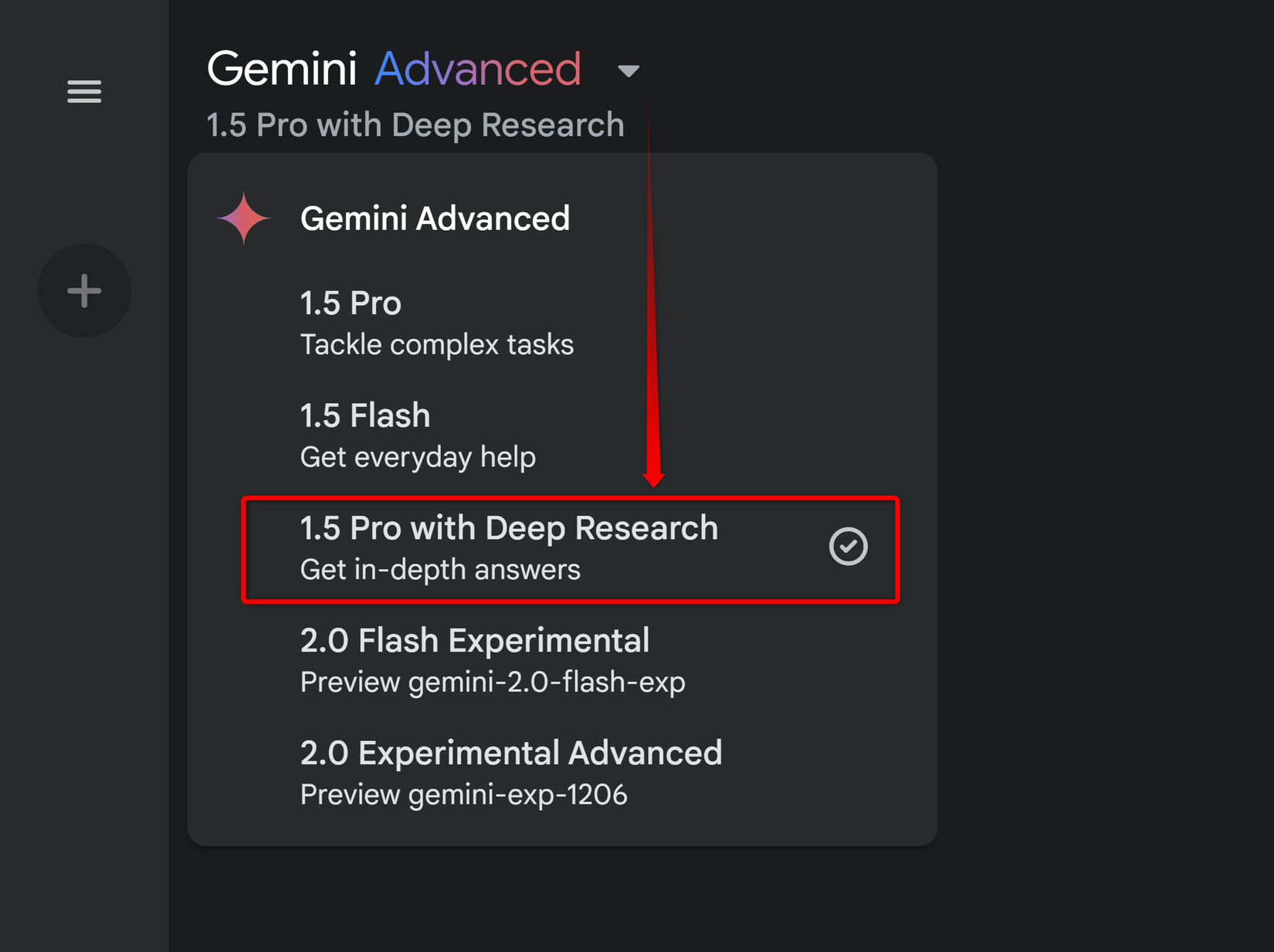Select the 1.5 Pro model
Viewport: 1274px width, 952px height.
click(x=350, y=303)
